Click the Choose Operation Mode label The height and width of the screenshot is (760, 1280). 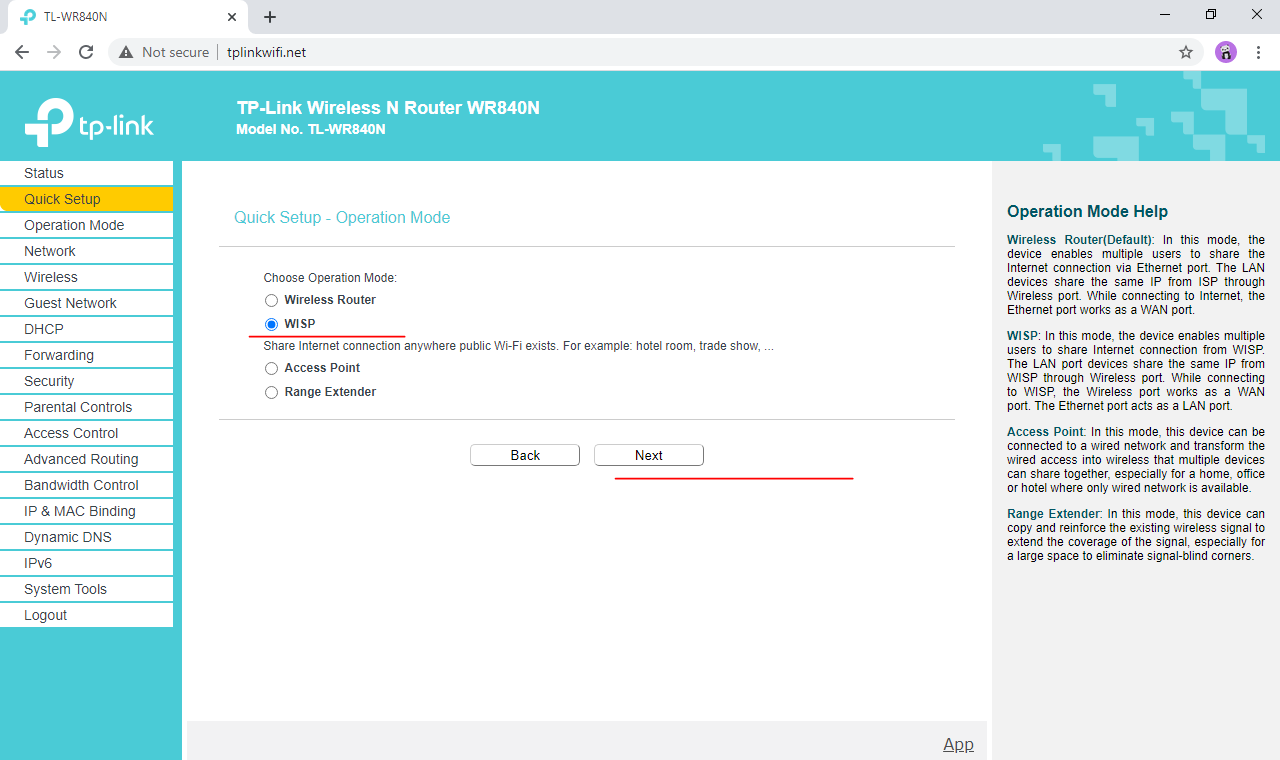(x=330, y=278)
